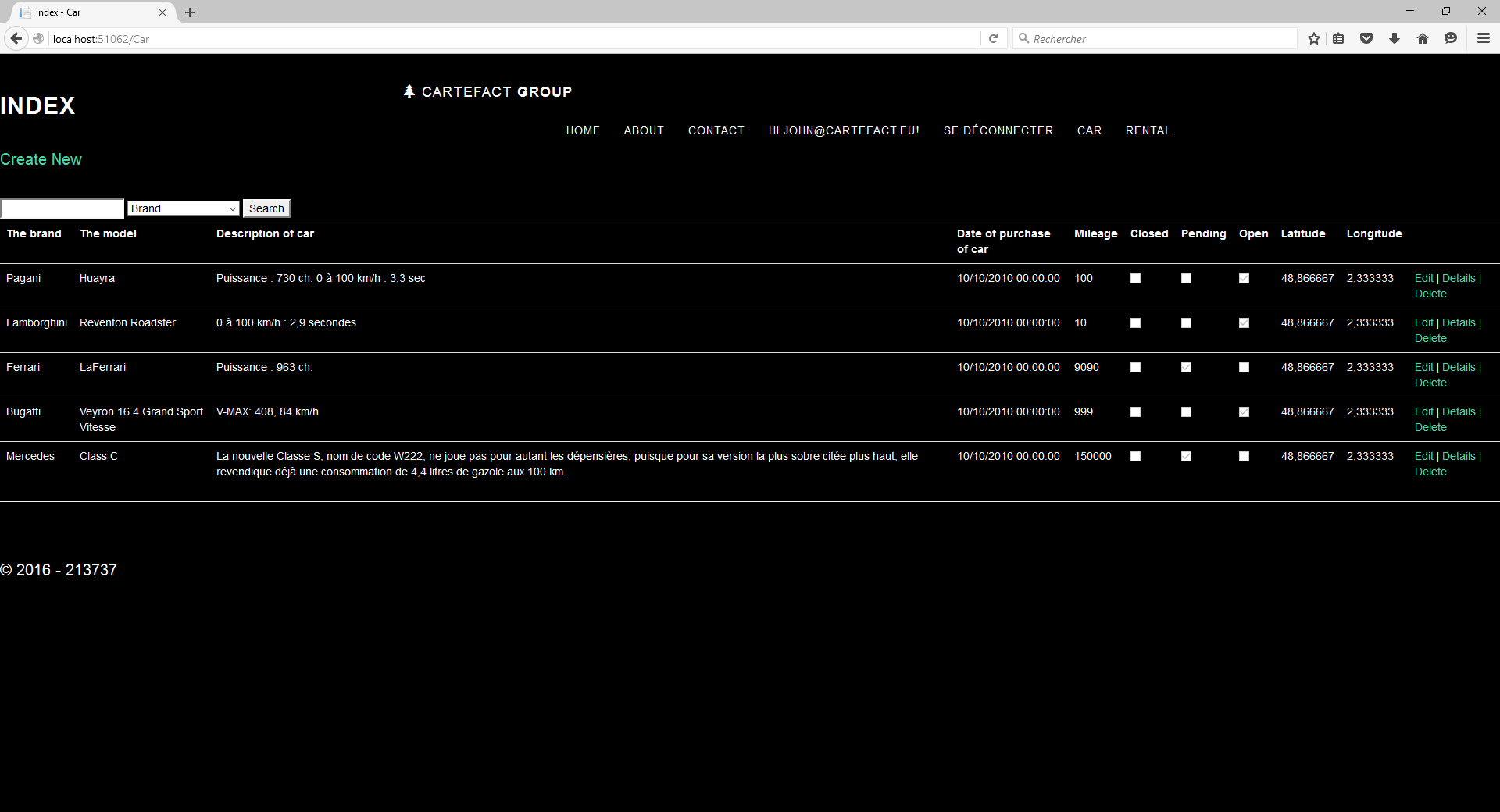Expand the Brand search filter dropdown
The height and width of the screenshot is (812, 1500).
coord(184,208)
